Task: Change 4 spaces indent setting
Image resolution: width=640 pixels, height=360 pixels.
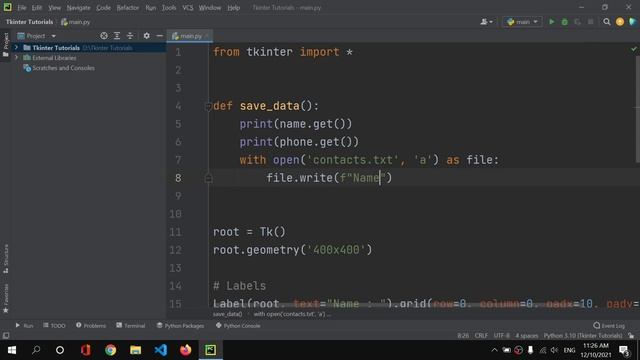Action: coord(527,336)
